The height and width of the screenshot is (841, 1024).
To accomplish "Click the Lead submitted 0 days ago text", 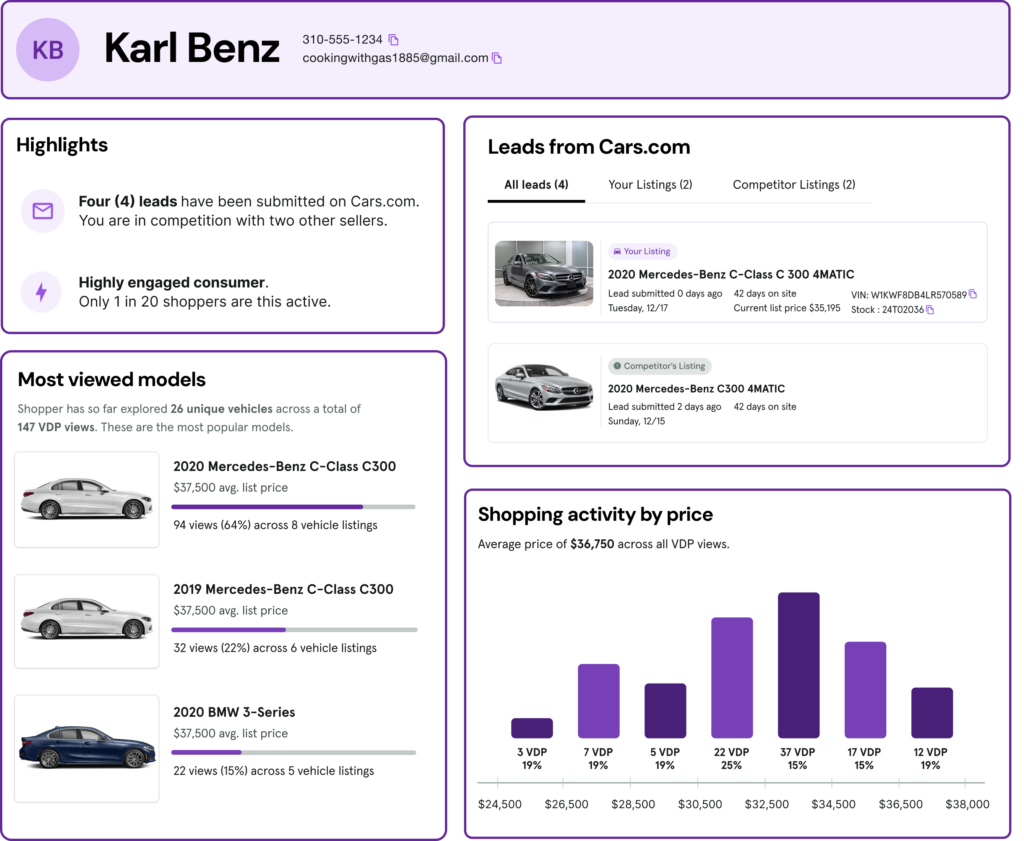I will tap(665, 294).
